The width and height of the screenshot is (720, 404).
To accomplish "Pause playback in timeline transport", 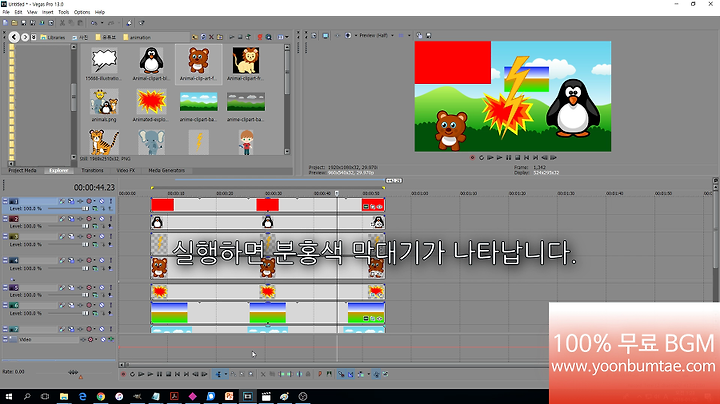I will 159,374.
